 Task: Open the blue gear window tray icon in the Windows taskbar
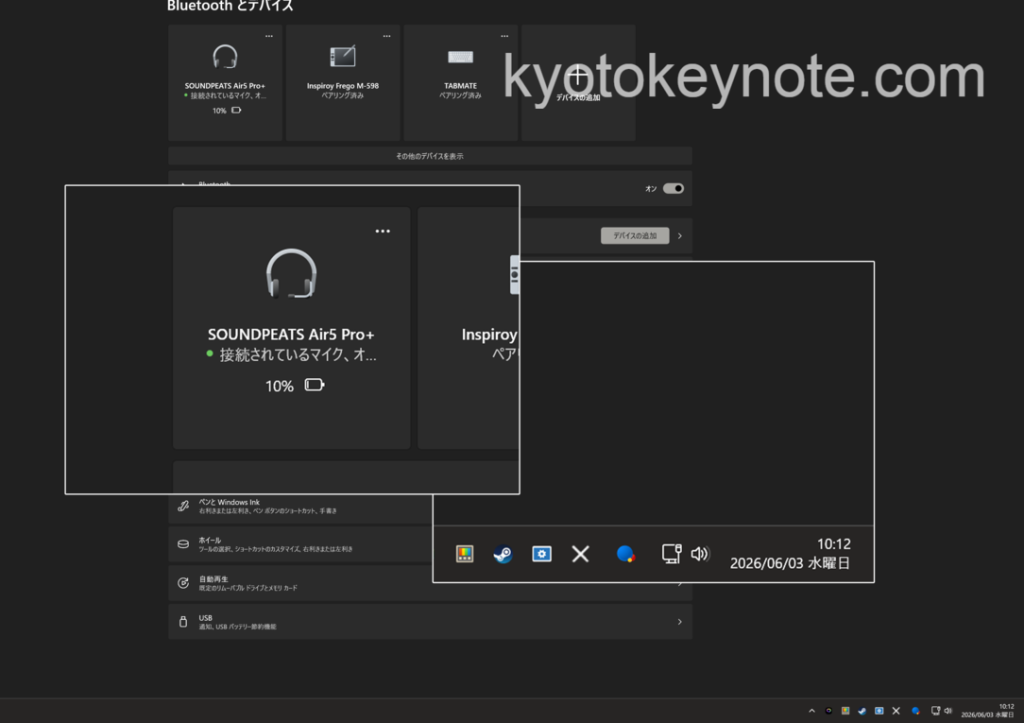879,711
